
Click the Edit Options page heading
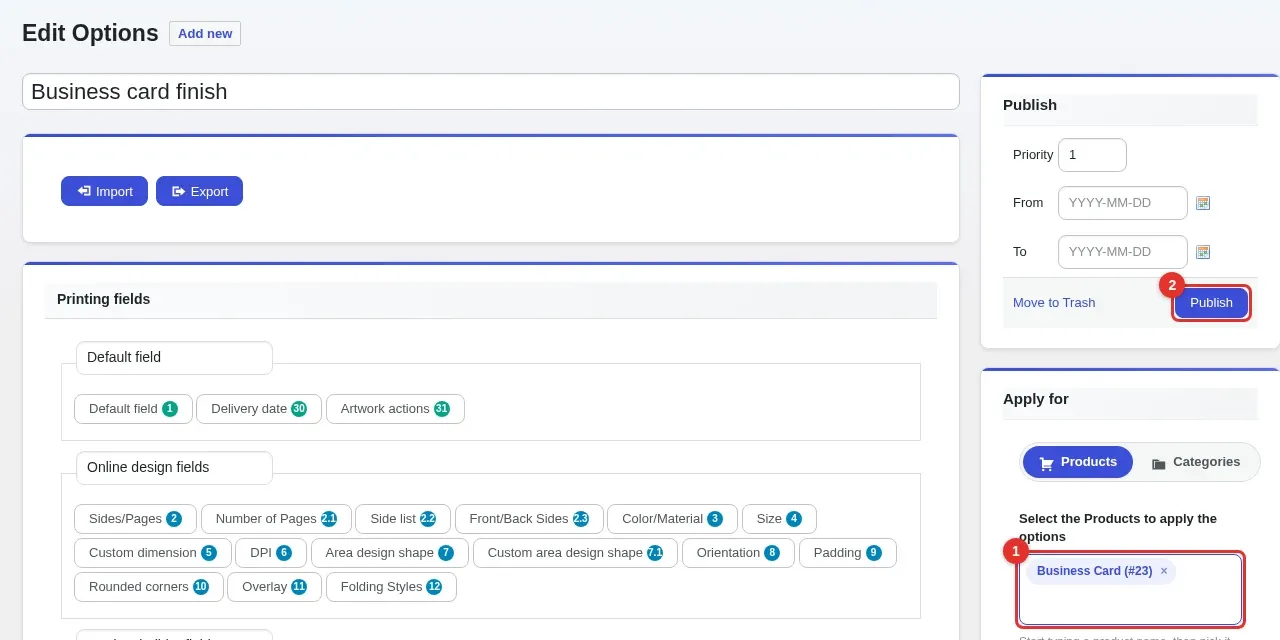pyautogui.click(x=90, y=33)
